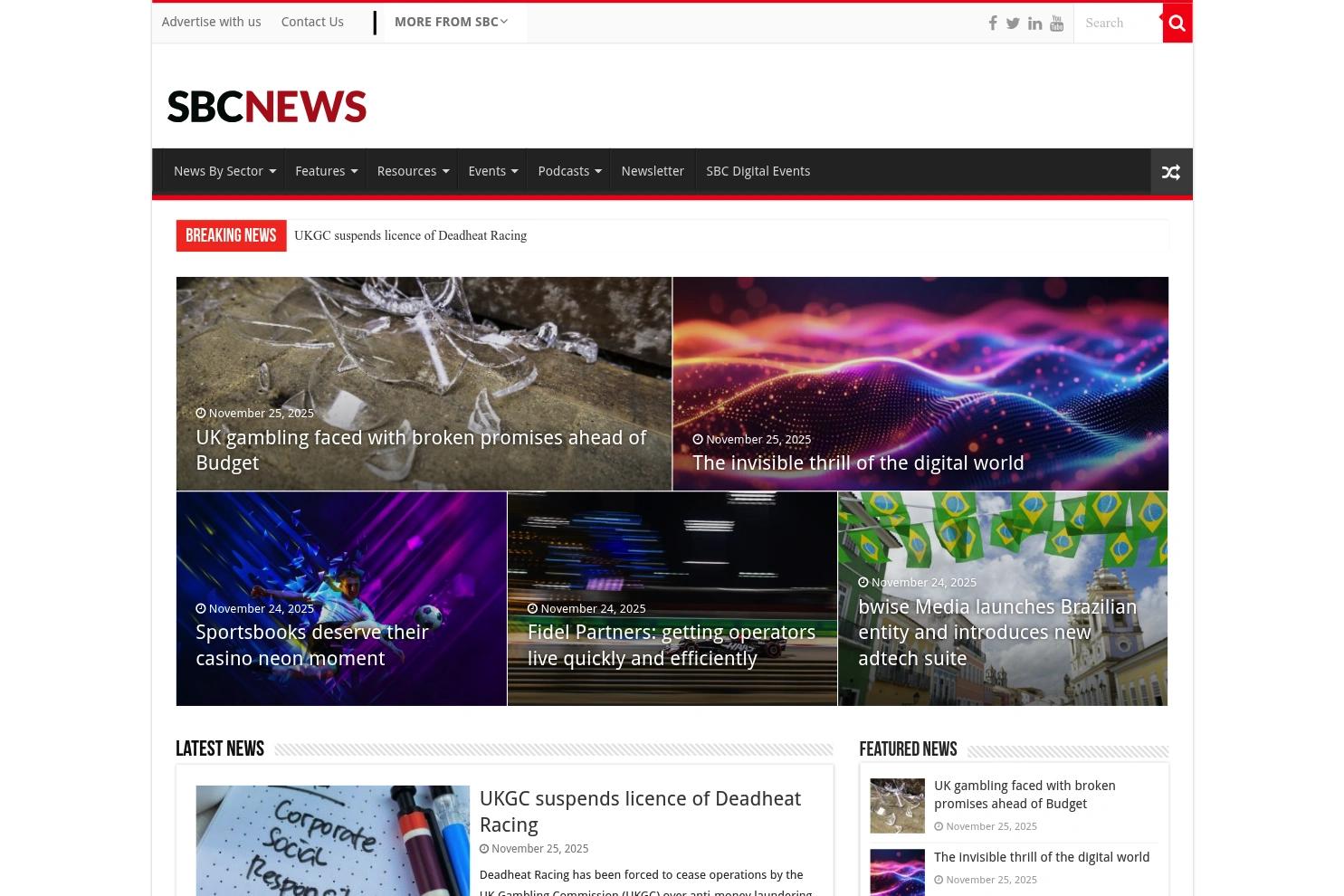Open the SBC YouTube channel icon
The height and width of the screenshot is (896, 1344).
[1056, 24]
